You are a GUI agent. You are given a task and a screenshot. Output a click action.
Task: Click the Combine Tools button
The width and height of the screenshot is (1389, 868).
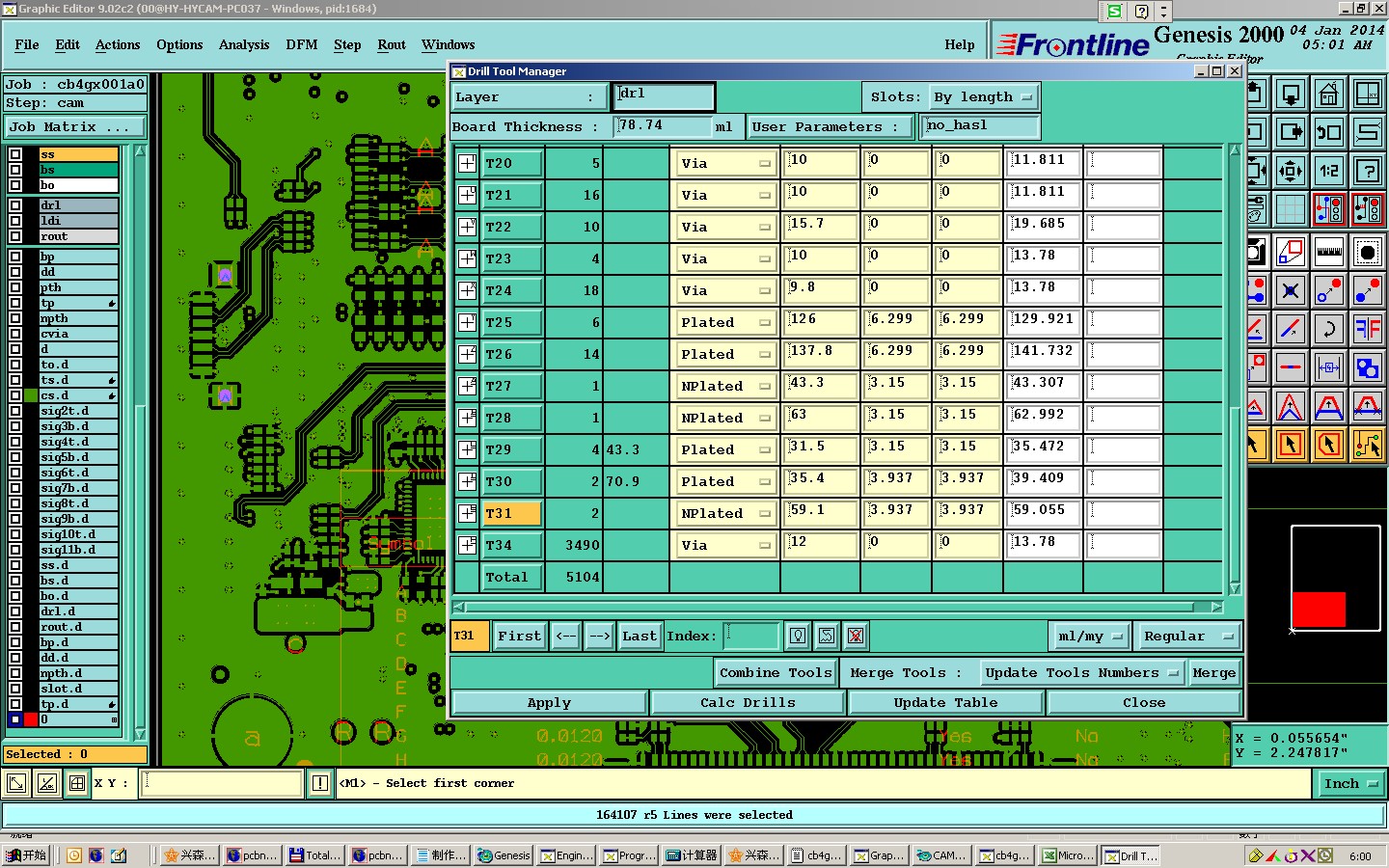click(776, 673)
